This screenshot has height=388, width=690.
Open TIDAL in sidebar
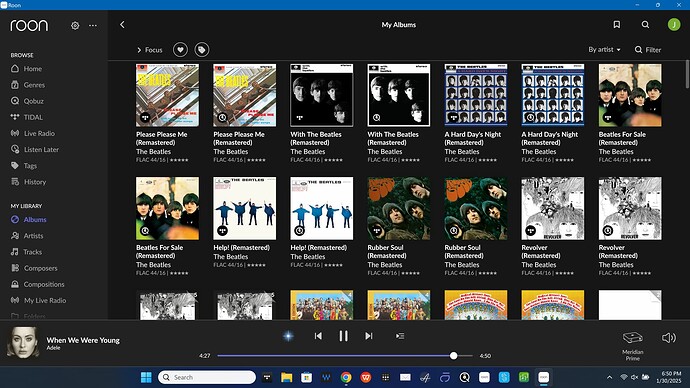pyautogui.click(x=33, y=117)
